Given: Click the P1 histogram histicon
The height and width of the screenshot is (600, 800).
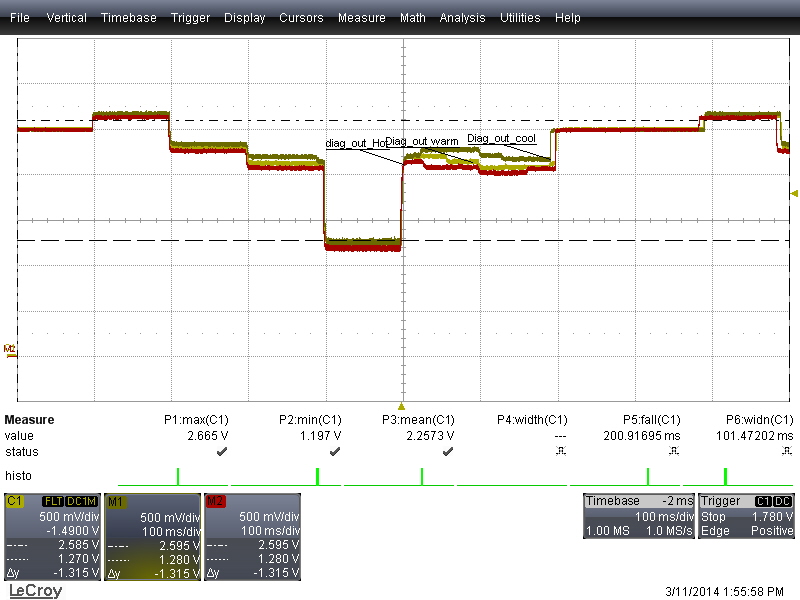Looking at the screenshot, I should (173, 477).
